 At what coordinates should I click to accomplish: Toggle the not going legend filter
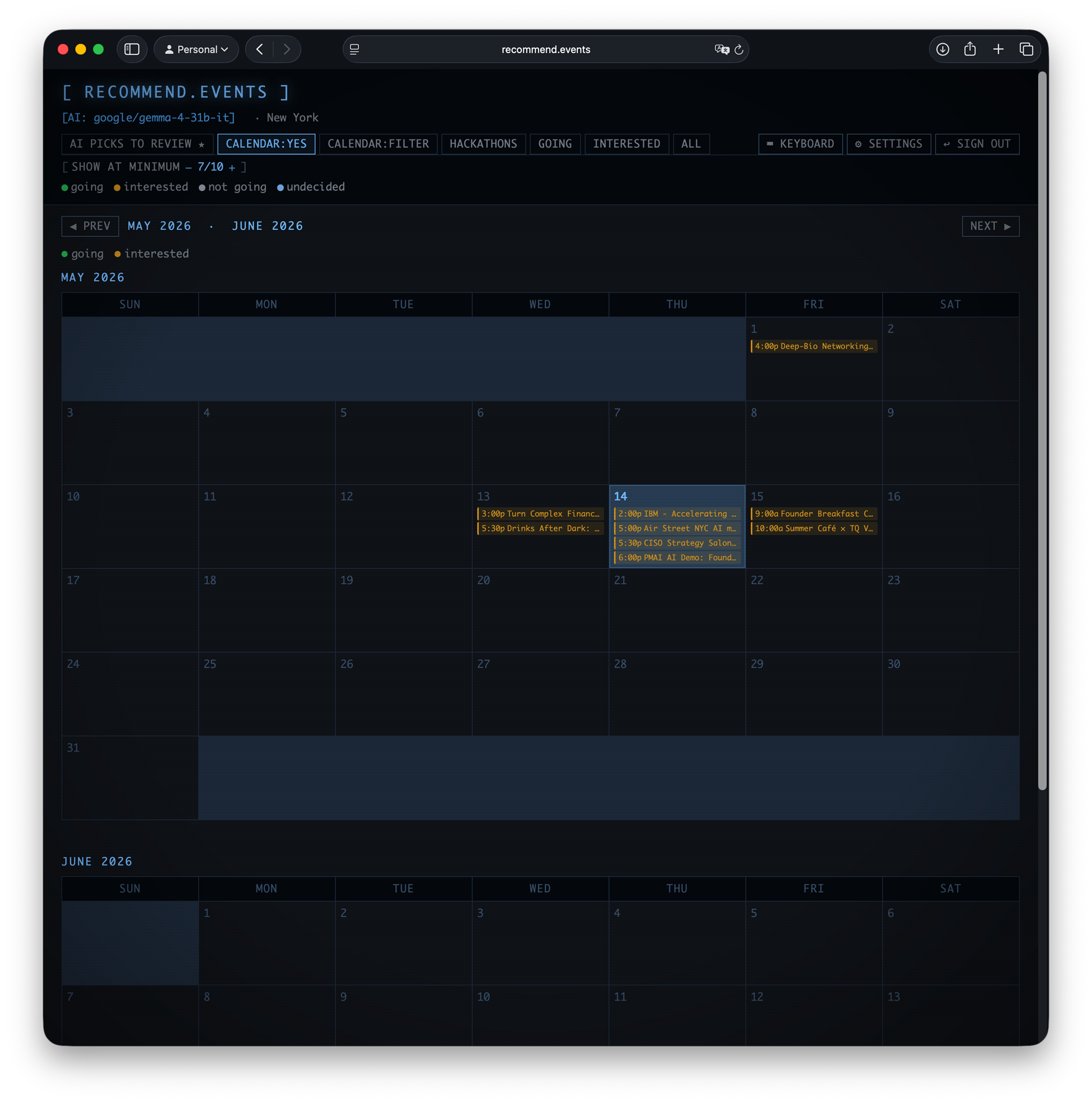[232, 187]
